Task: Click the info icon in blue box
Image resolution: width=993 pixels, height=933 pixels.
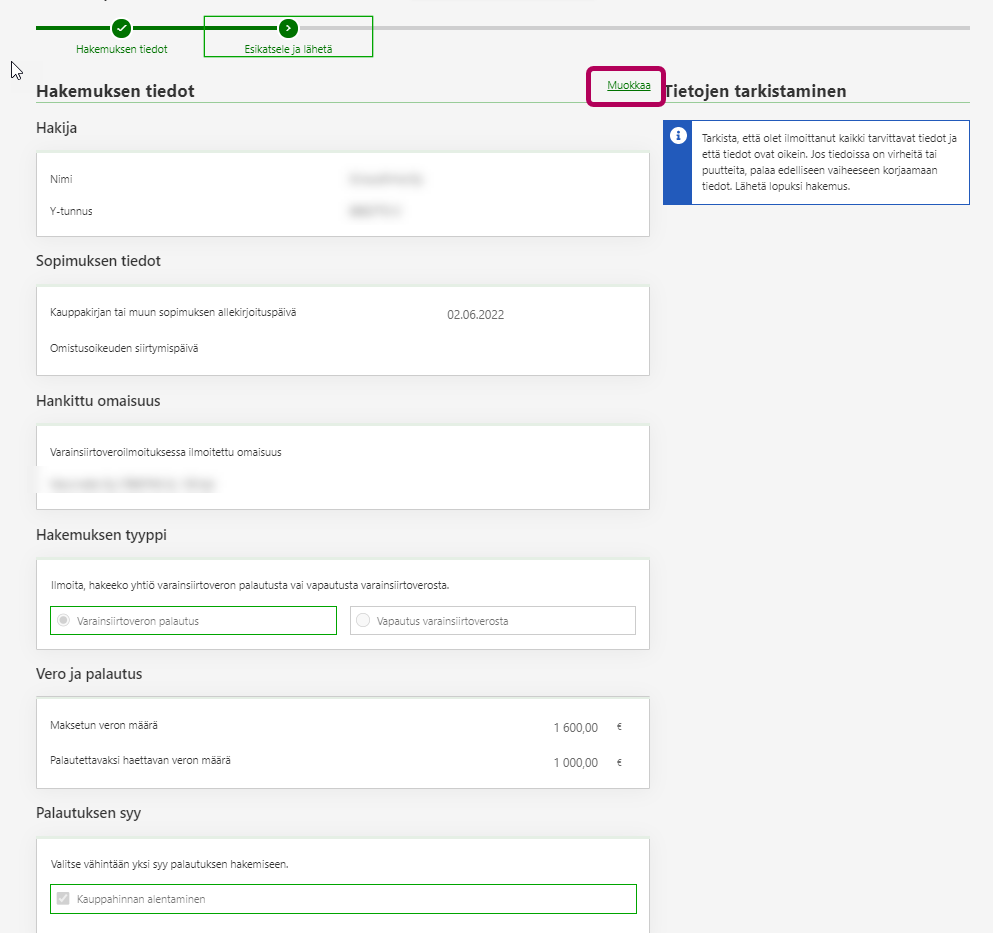Action: 678,136
